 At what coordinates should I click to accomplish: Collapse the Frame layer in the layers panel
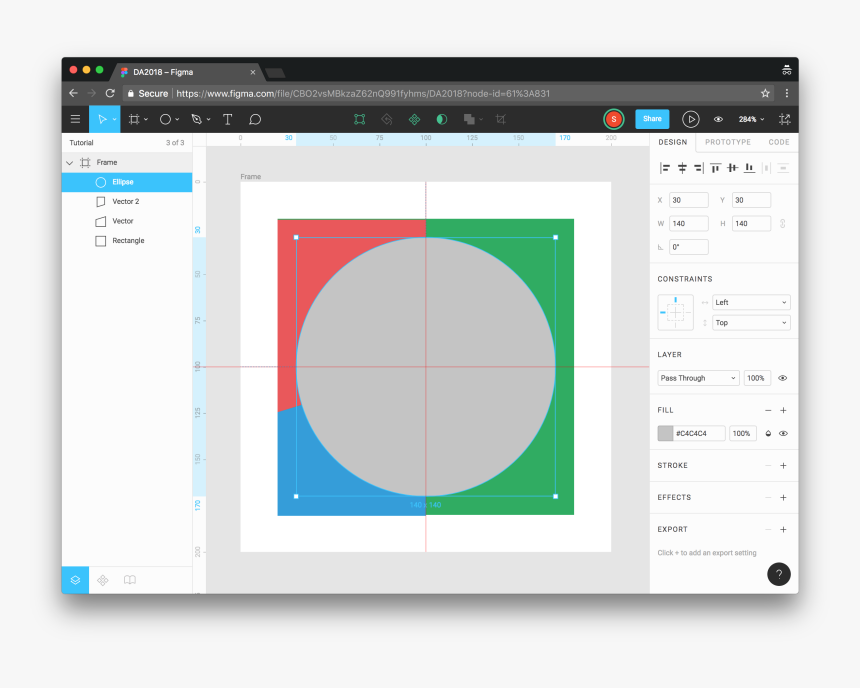tap(69, 162)
